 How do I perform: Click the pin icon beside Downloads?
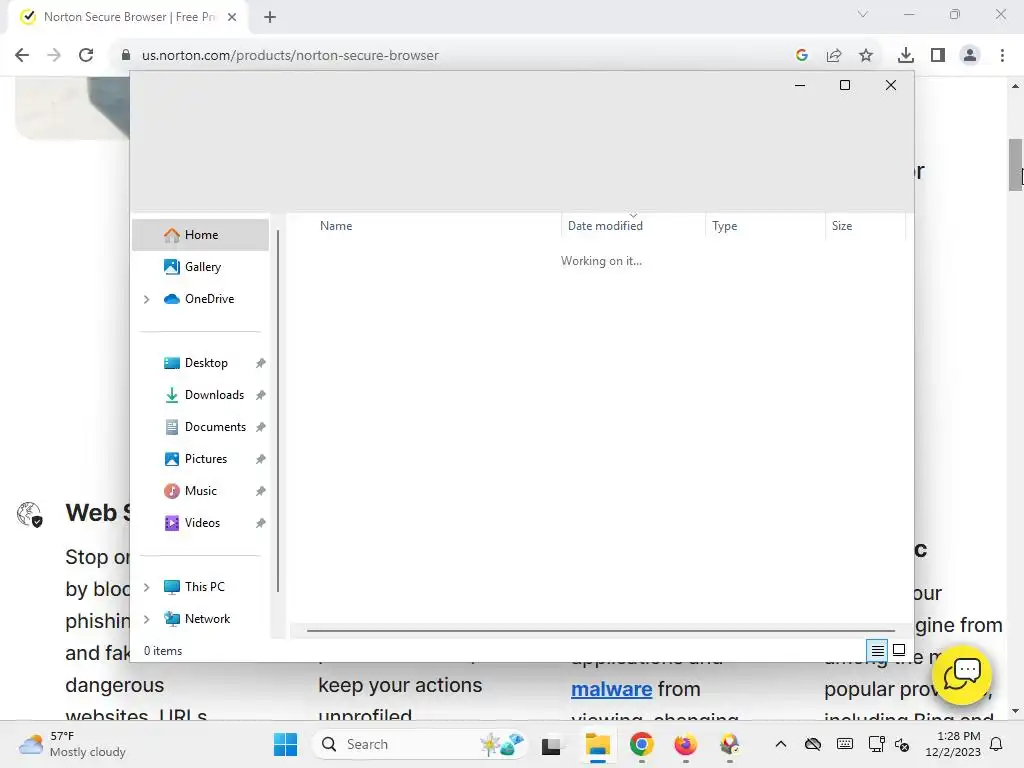[261, 395]
